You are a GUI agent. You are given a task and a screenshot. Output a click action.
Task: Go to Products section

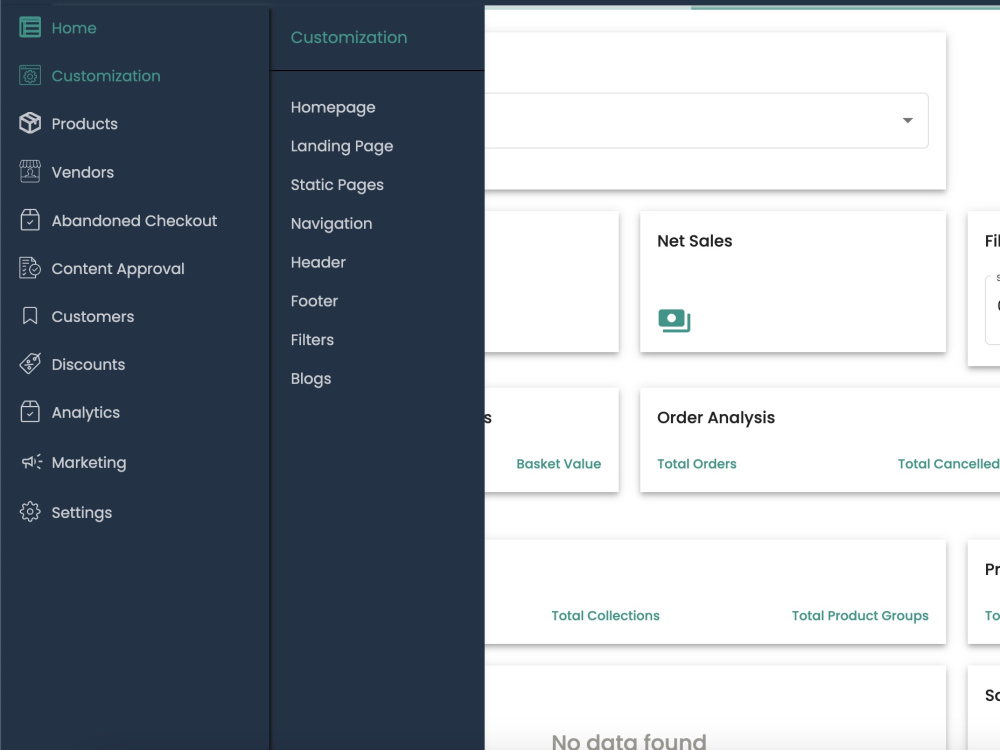point(85,124)
